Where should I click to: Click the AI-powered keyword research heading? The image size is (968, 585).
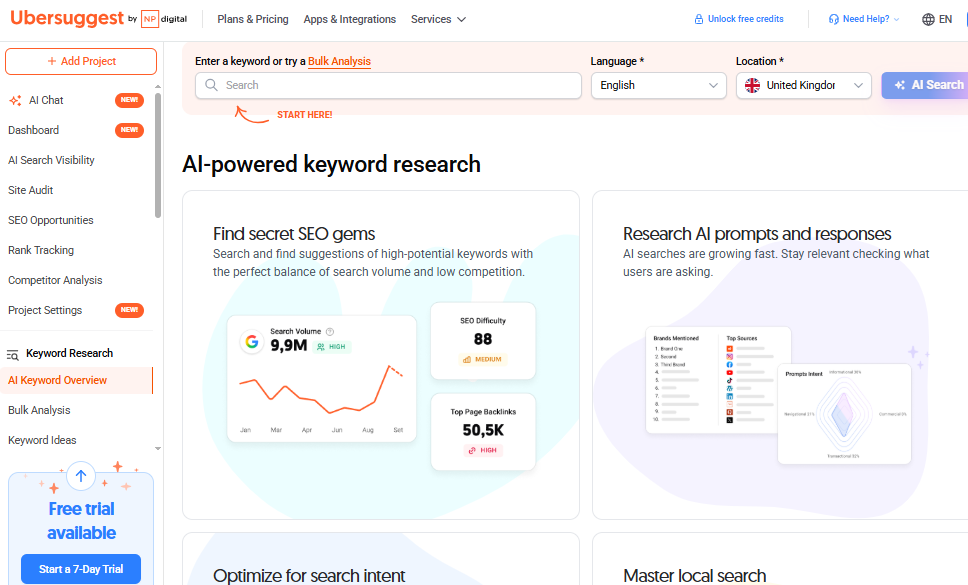tap(332, 164)
